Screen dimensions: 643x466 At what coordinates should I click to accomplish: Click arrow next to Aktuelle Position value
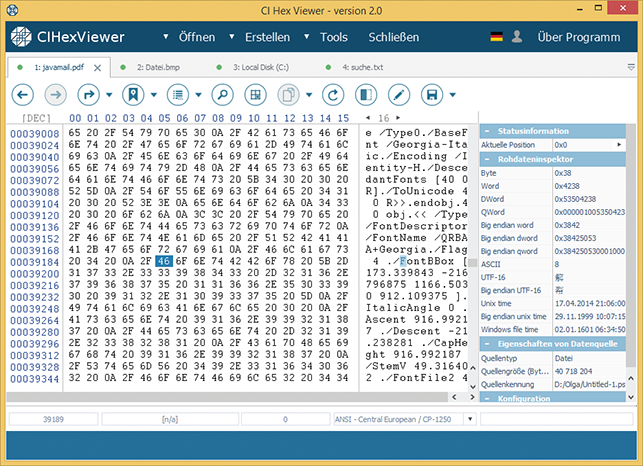(x=619, y=144)
